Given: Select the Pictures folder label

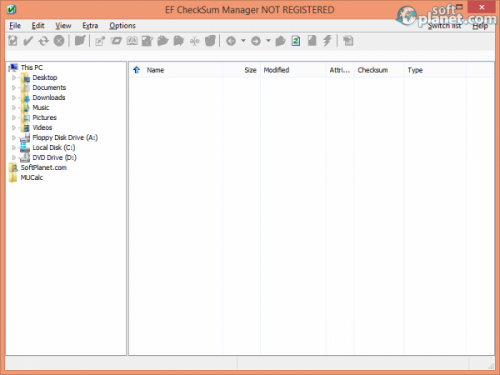Looking at the screenshot, I should pos(44,118).
